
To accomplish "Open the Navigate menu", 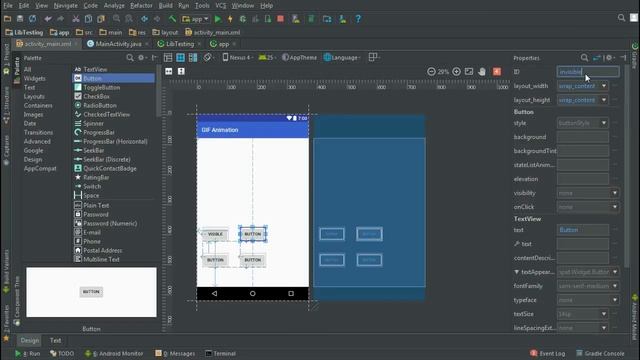I will click(x=65, y=6).
